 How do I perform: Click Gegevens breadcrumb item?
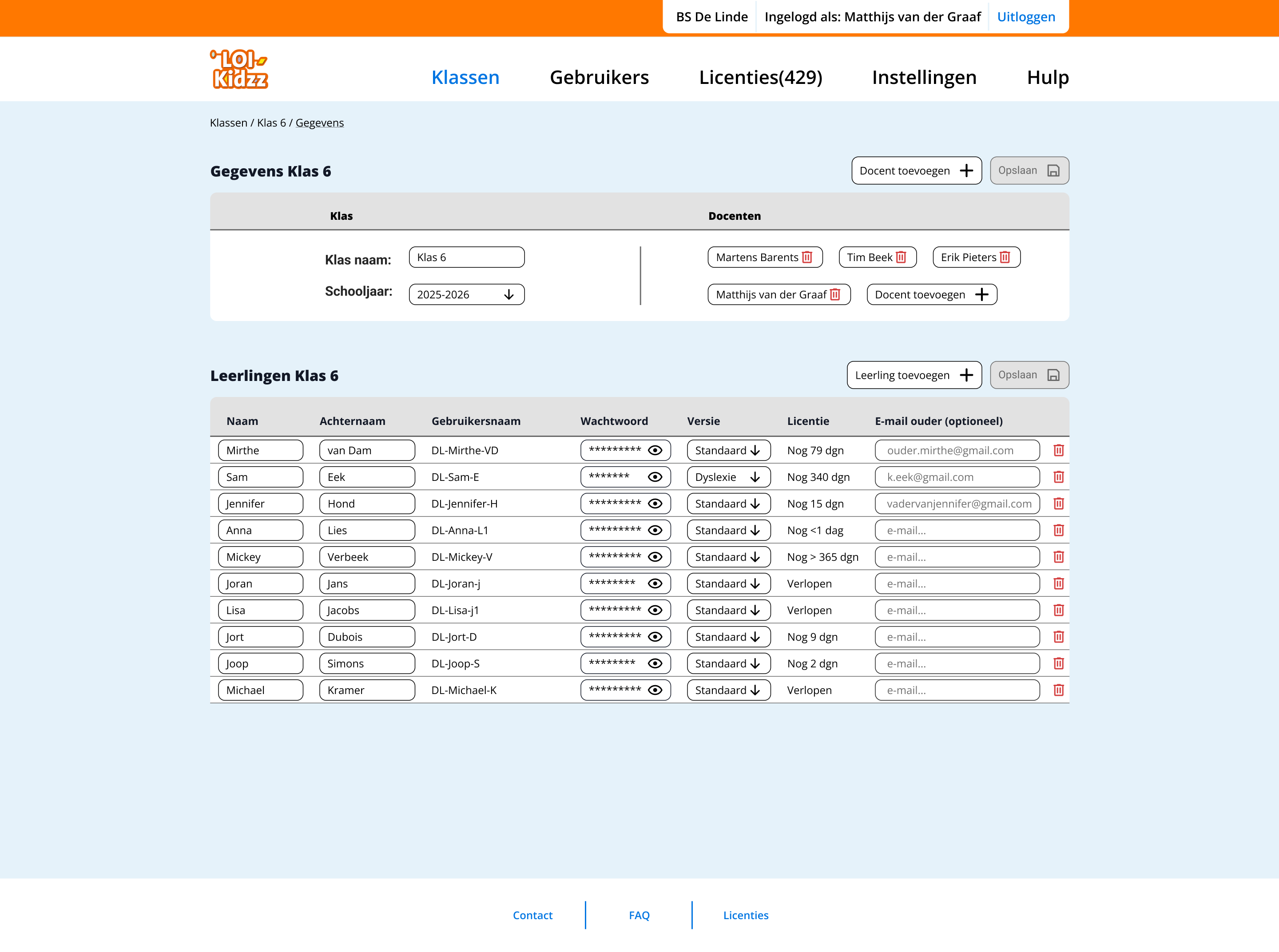[x=319, y=123]
